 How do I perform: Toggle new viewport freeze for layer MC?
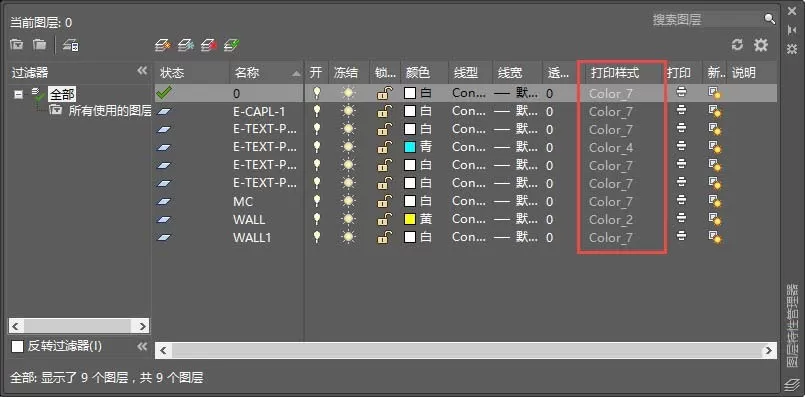click(715, 201)
